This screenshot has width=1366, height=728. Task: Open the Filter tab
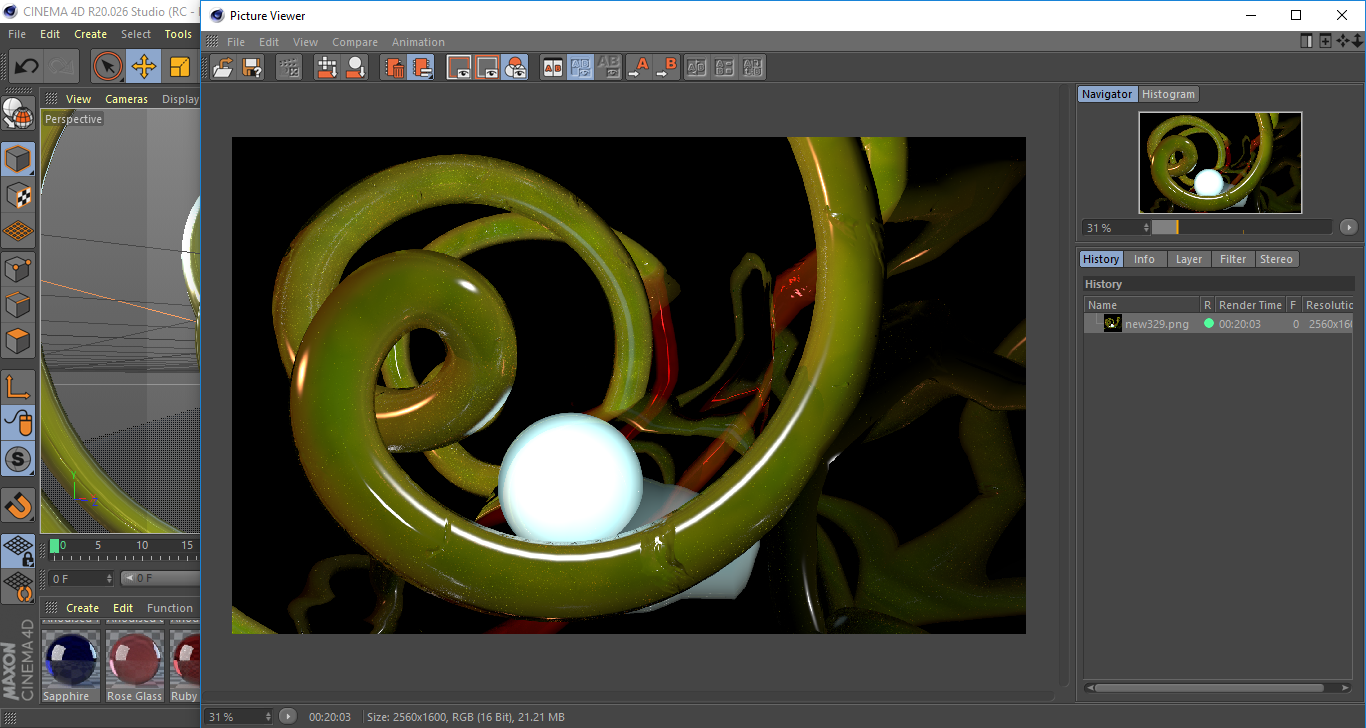click(x=1233, y=259)
